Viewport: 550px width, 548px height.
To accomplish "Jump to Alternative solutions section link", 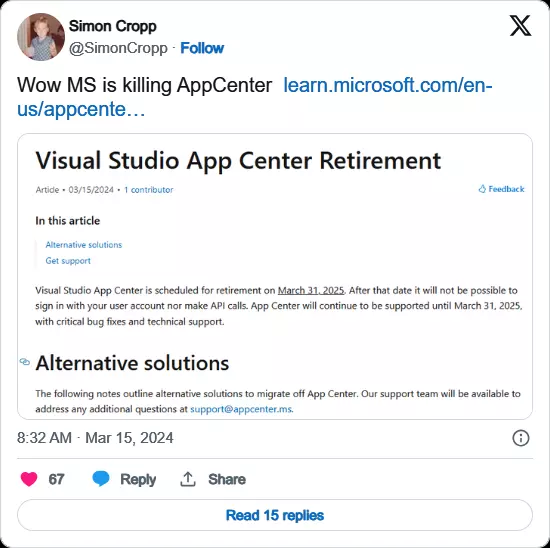I will [84, 245].
